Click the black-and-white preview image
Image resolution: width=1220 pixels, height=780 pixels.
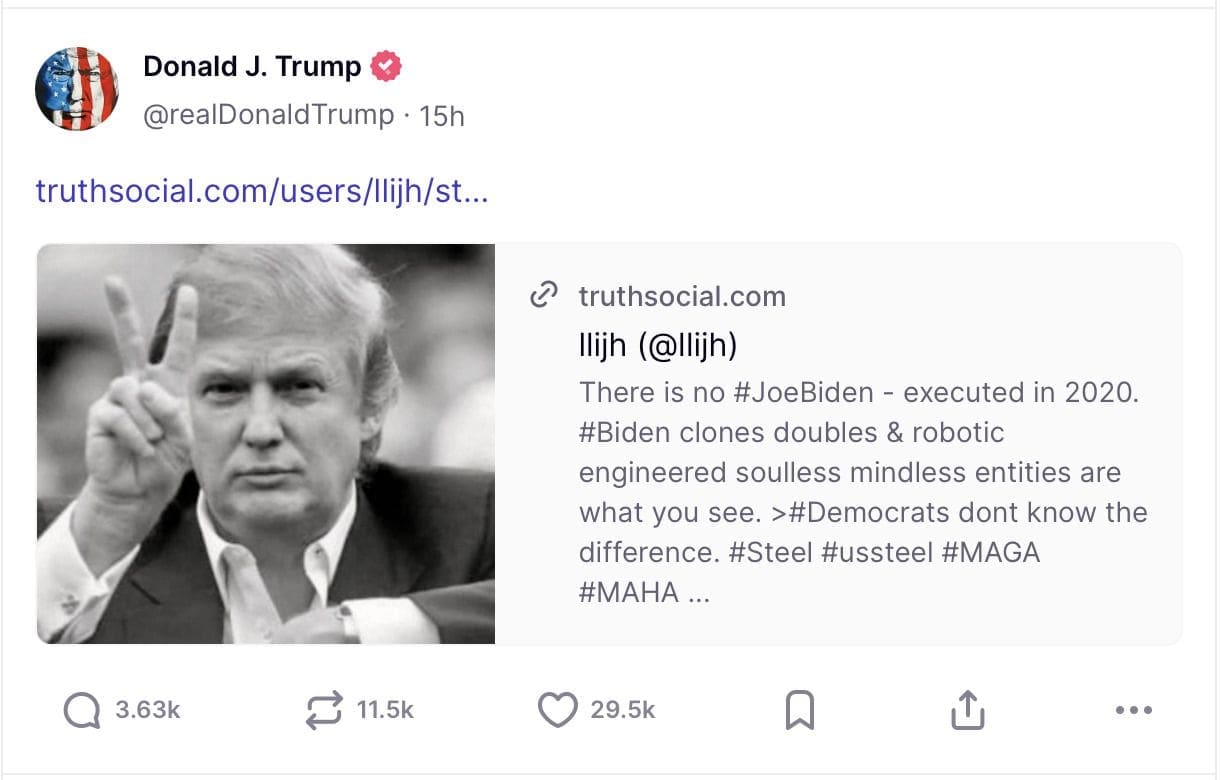click(x=266, y=443)
